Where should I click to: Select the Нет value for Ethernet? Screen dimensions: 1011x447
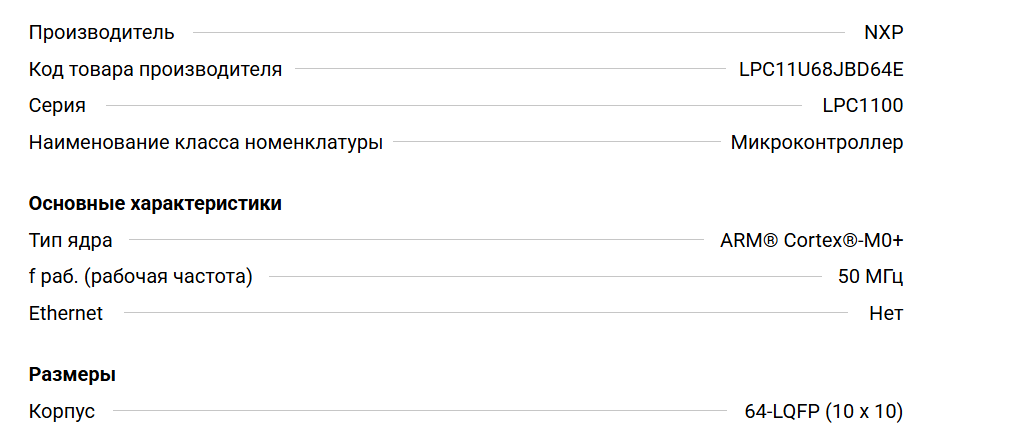(886, 313)
